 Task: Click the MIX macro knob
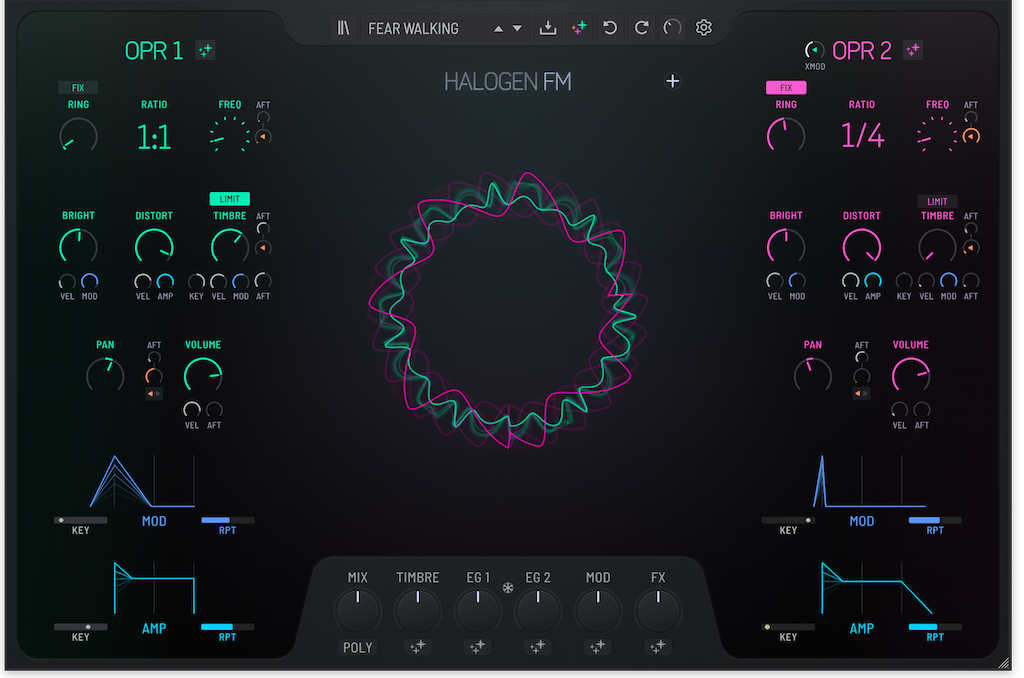357,611
